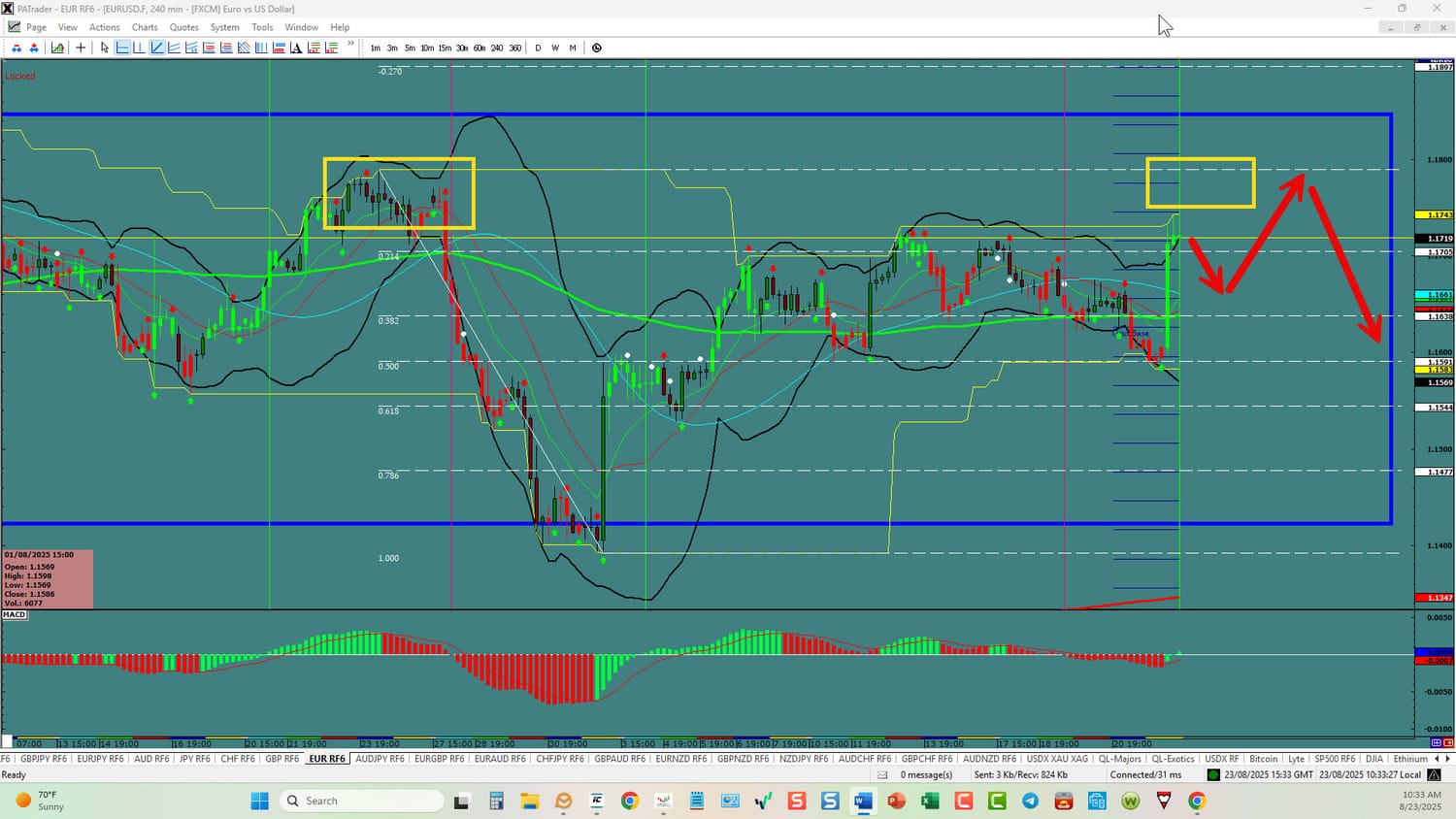Switch chart to 15m timeframe
Image resolution: width=1456 pixels, height=819 pixels.
(x=445, y=48)
